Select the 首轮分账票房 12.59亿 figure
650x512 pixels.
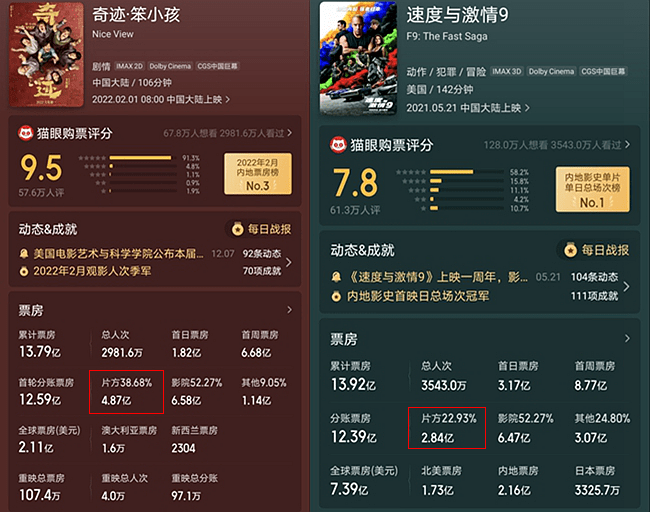click(x=46, y=392)
